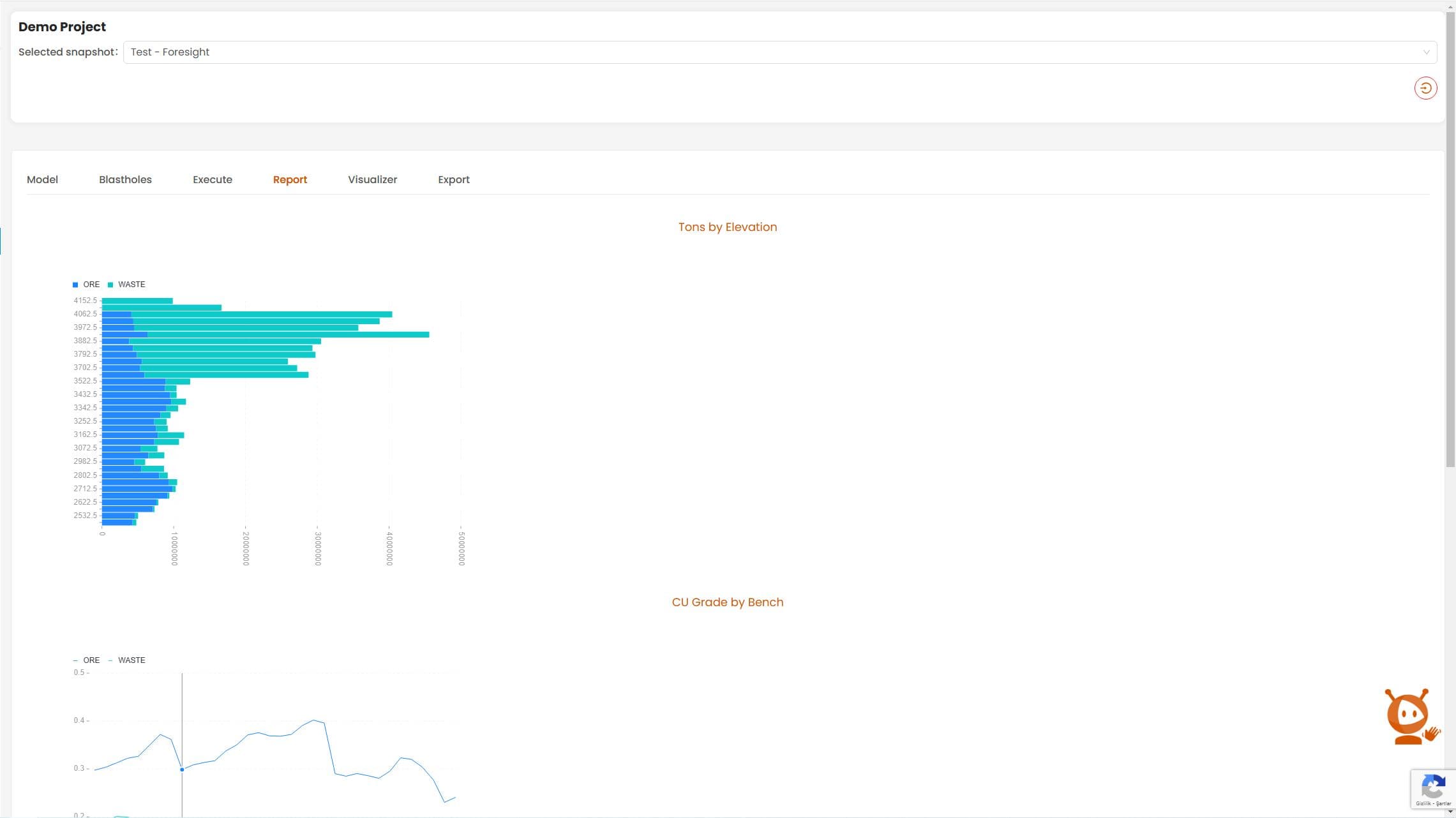Image resolution: width=1456 pixels, height=818 pixels.
Task: Click the 3162.5 elevation axis label
Action: point(85,435)
